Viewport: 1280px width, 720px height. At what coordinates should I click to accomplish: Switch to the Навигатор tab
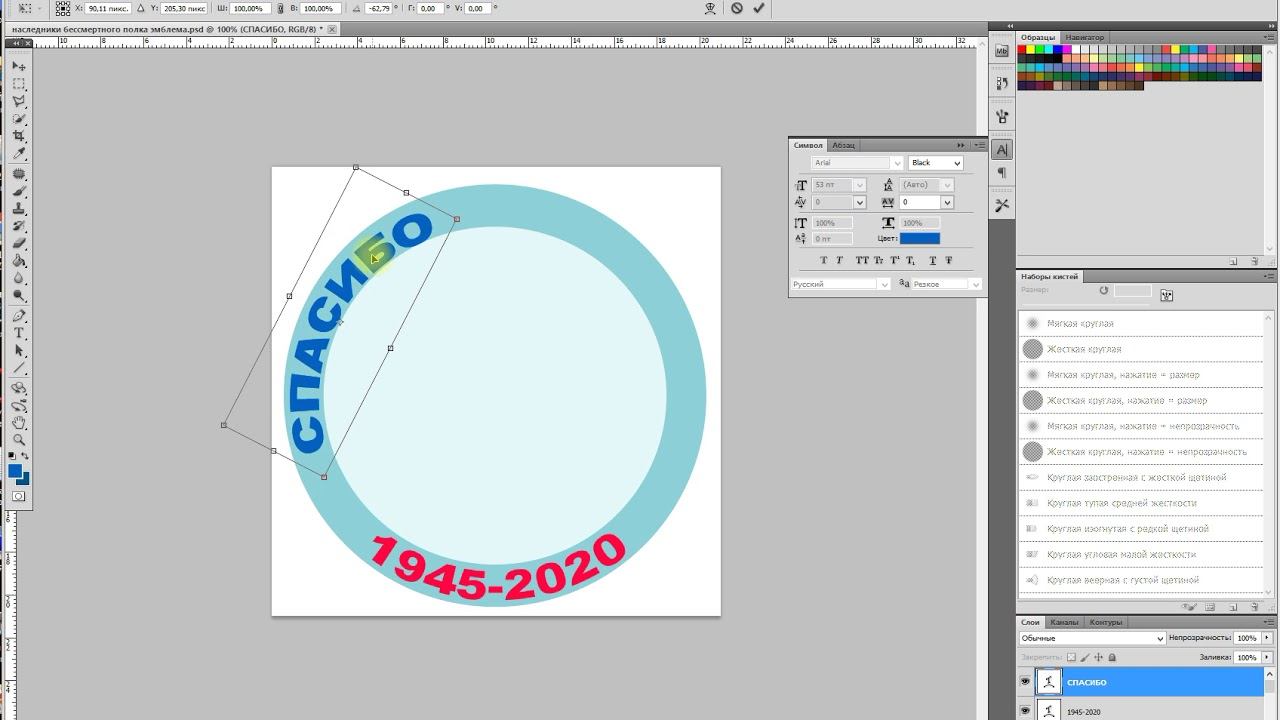point(1085,38)
